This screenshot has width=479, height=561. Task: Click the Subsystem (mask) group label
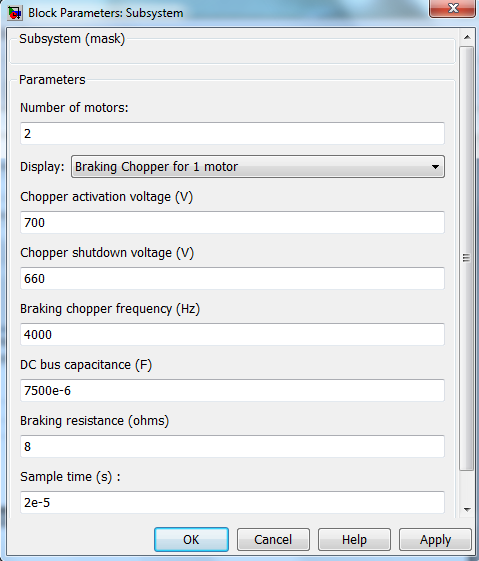pyautogui.click(x=72, y=39)
